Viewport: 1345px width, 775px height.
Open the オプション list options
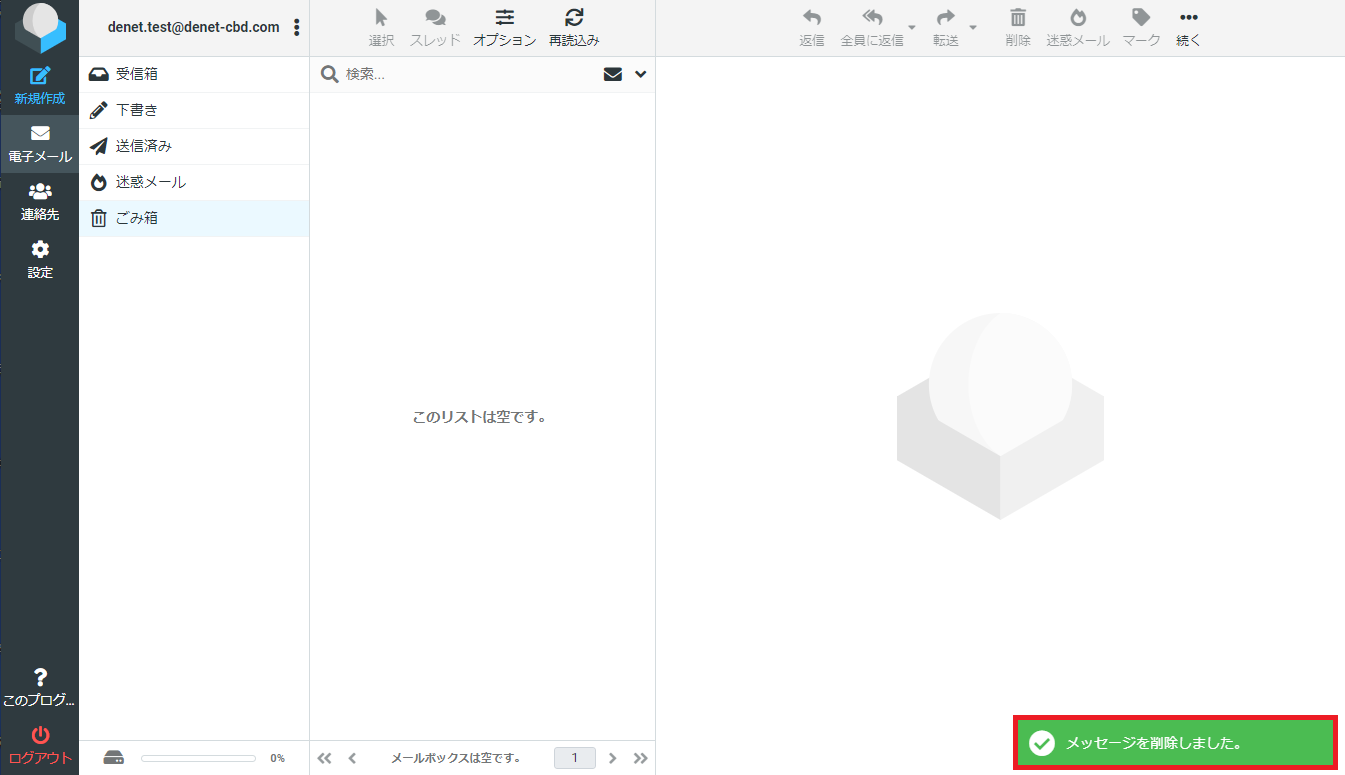click(505, 28)
